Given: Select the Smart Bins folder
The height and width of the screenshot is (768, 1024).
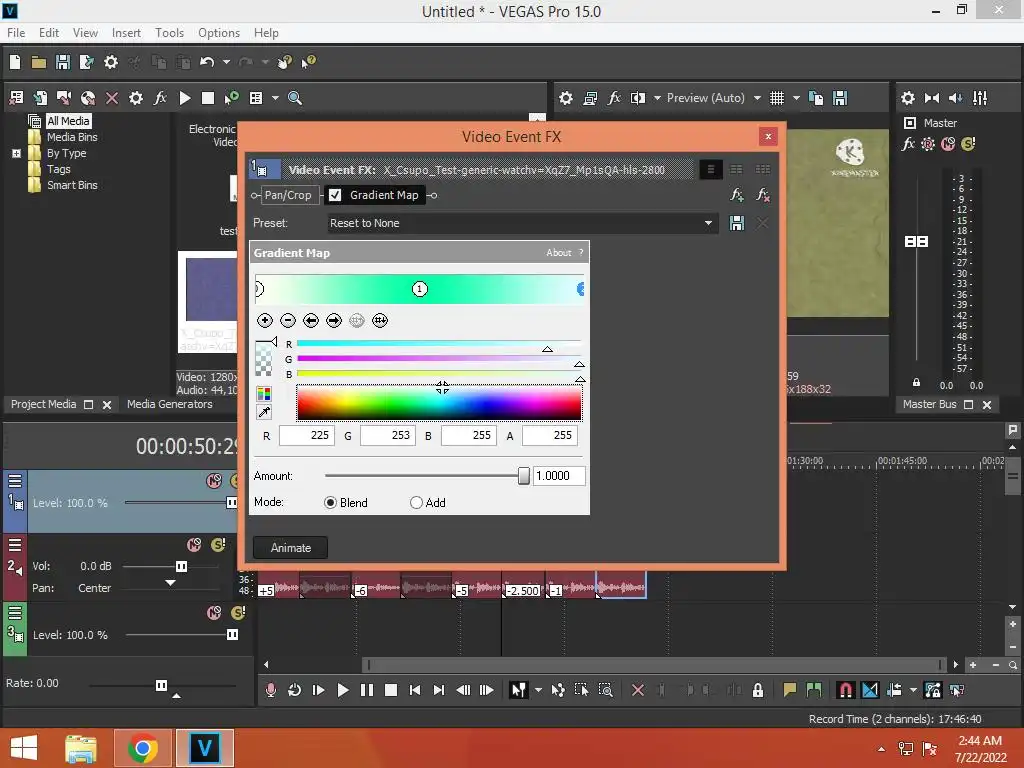Looking at the screenshot, I should tap(72, 185).
